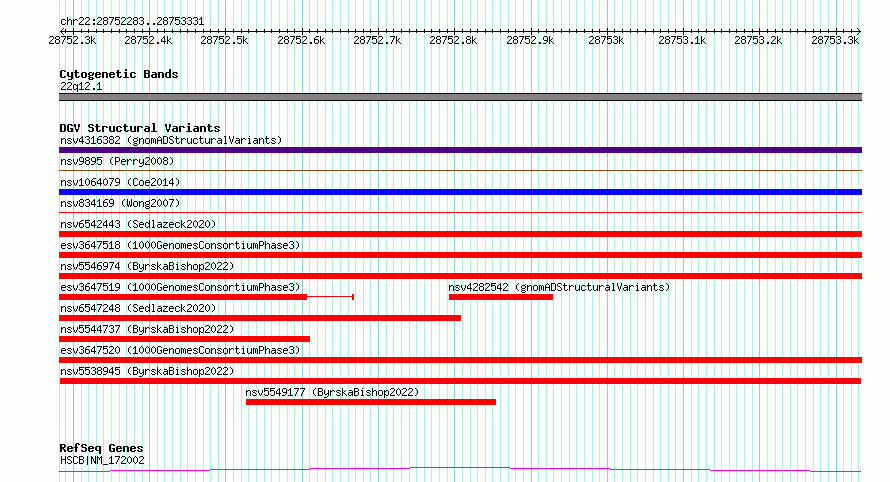
Task: Click the RefSeq Genes track title
Action: tap(101, 448)
